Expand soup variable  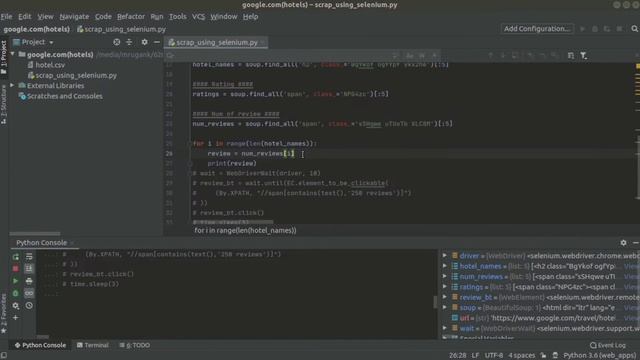click(x=445, y=307)
